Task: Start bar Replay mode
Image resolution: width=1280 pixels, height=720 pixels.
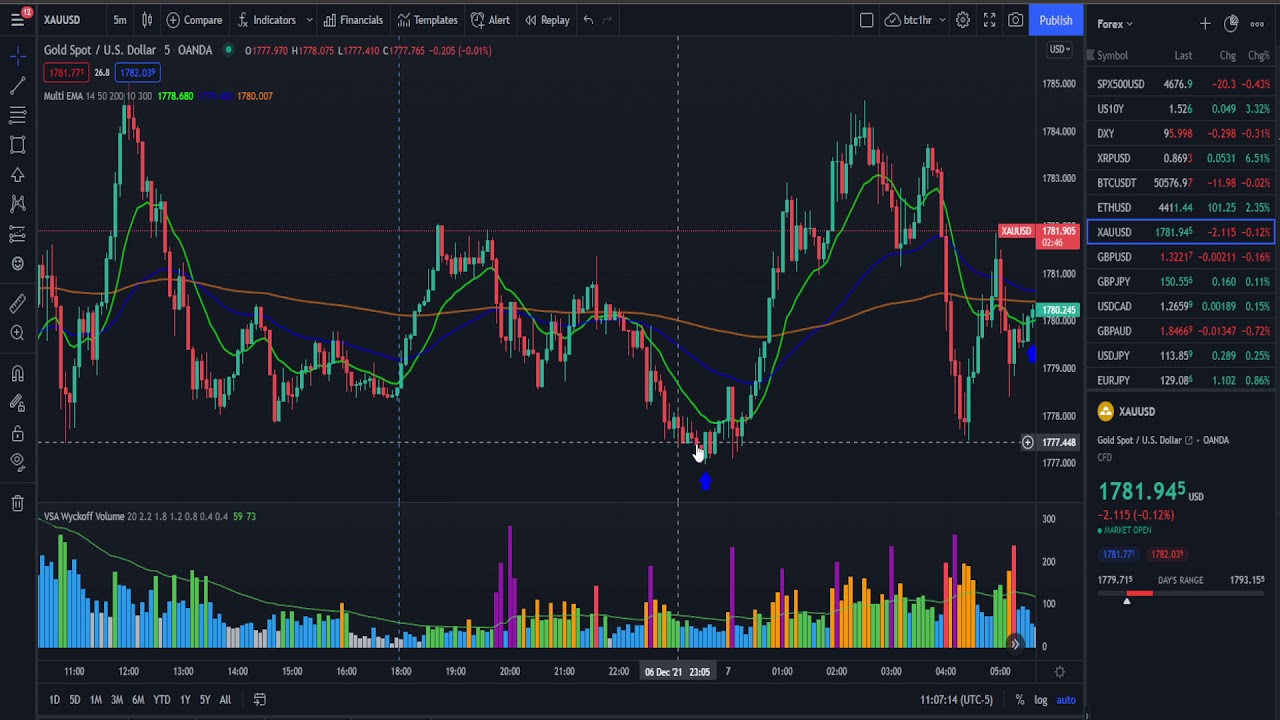Action: (547, 20)
